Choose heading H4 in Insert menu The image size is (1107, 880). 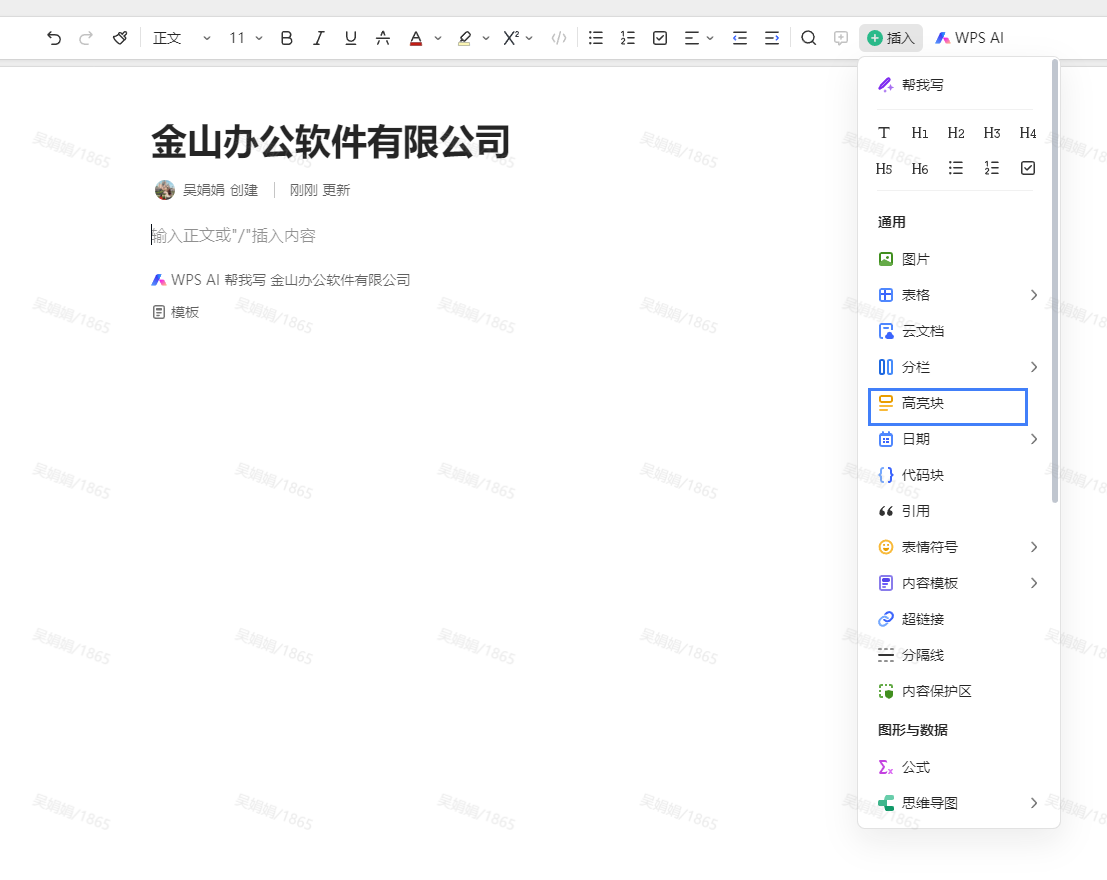click(x=1028, y=133)
